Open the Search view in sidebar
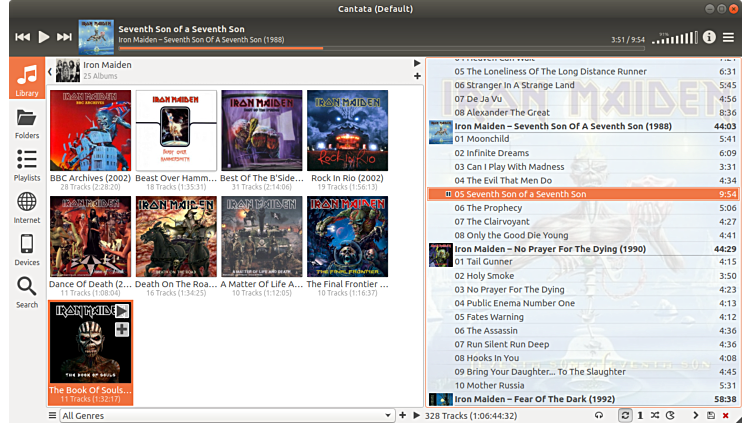 27,291
